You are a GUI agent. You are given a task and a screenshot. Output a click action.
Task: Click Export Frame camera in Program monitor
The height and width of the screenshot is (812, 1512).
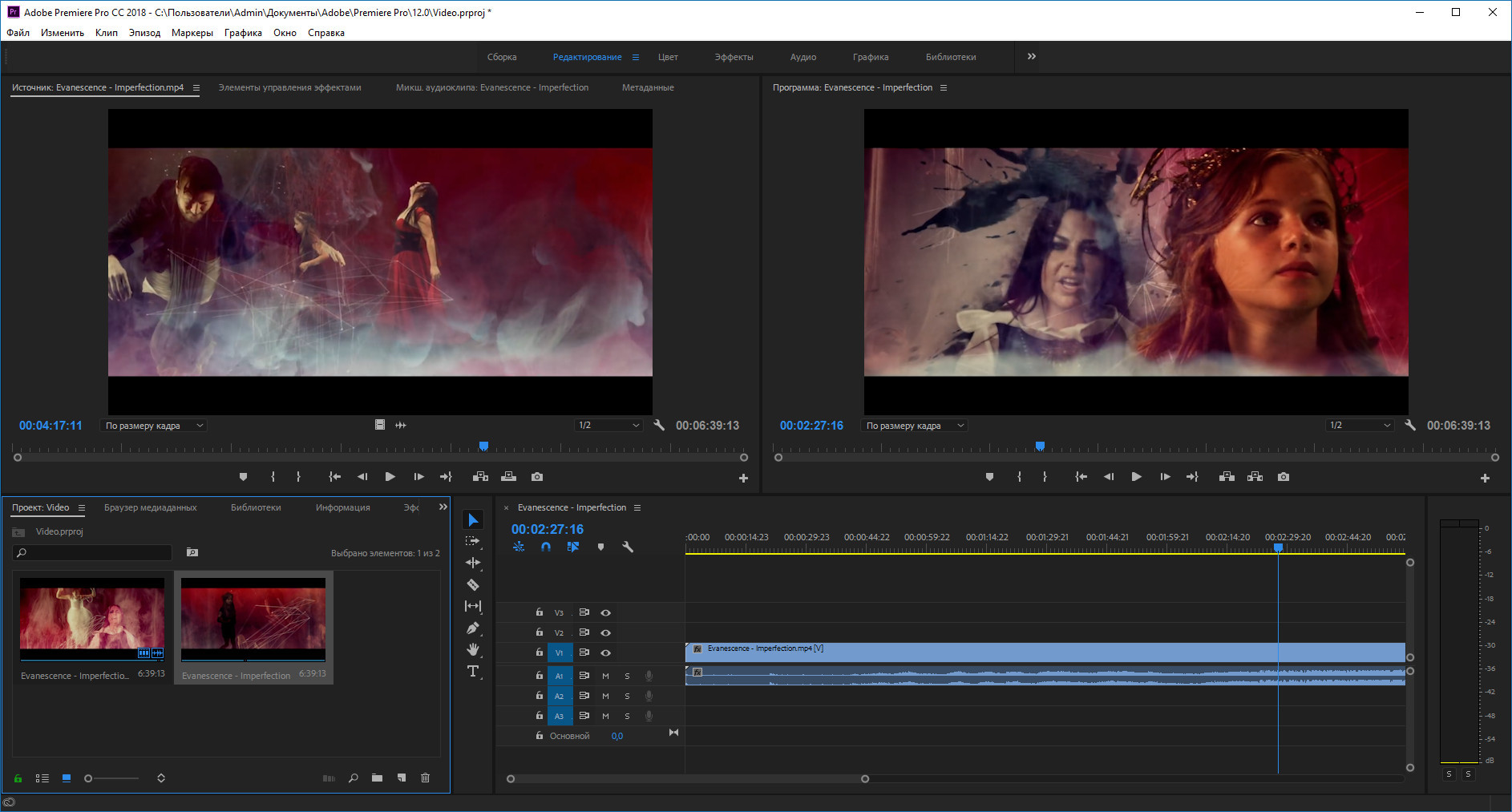coord(1284,477)
